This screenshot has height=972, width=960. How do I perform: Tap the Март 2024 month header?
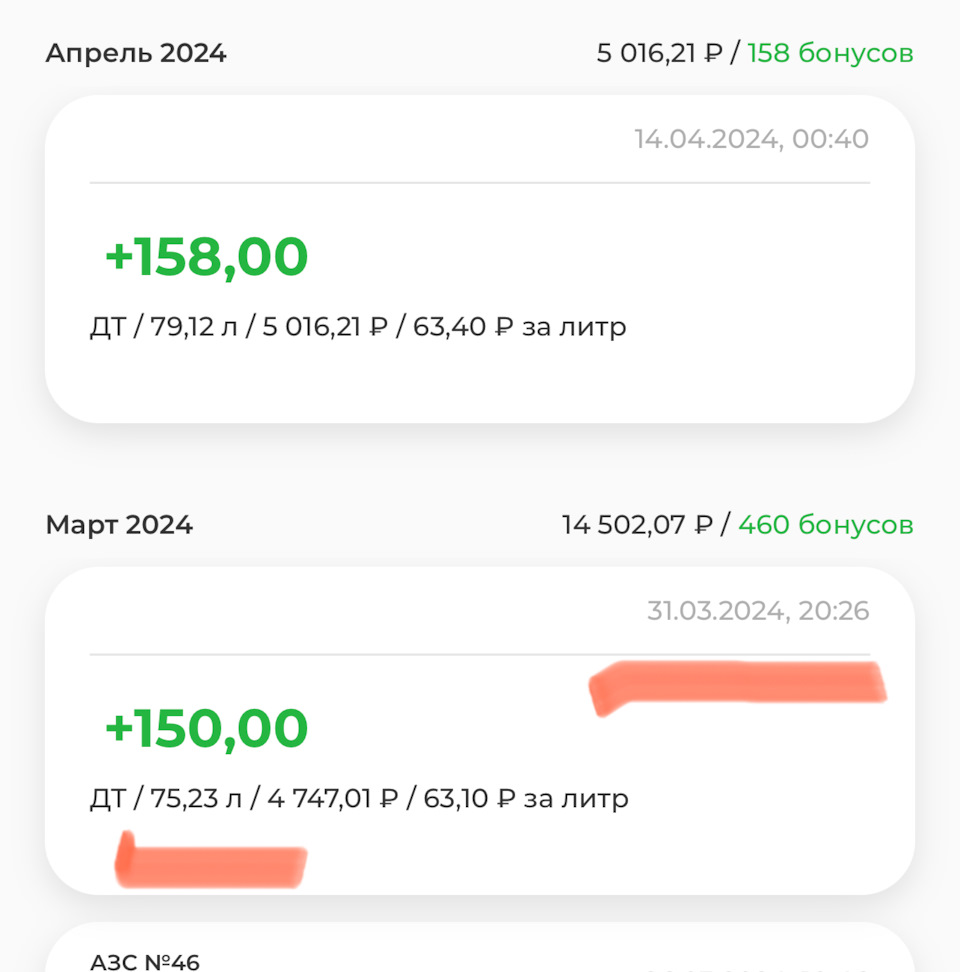[119, 525]
